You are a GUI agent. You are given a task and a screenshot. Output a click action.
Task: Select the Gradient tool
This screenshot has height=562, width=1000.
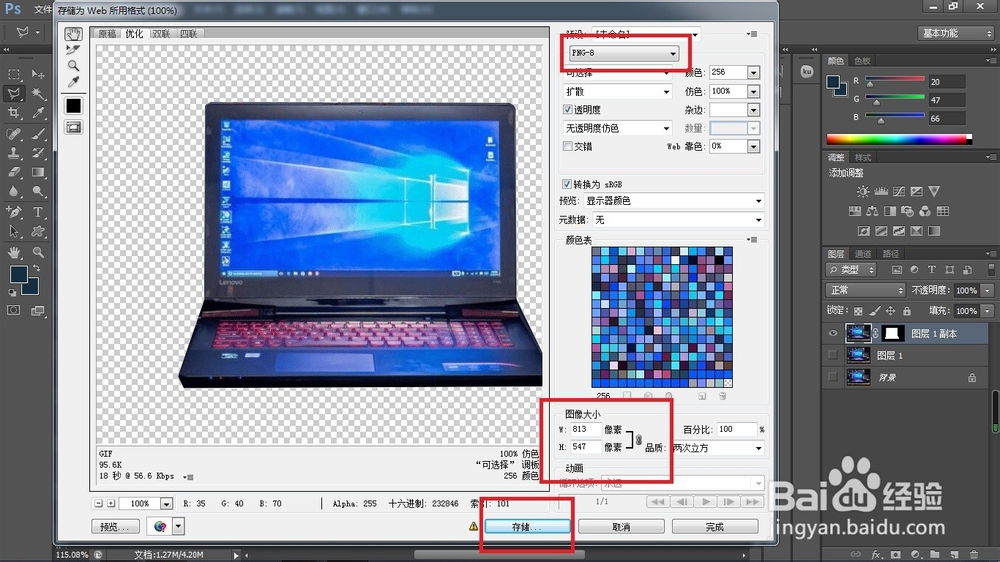tap(38, 172)
